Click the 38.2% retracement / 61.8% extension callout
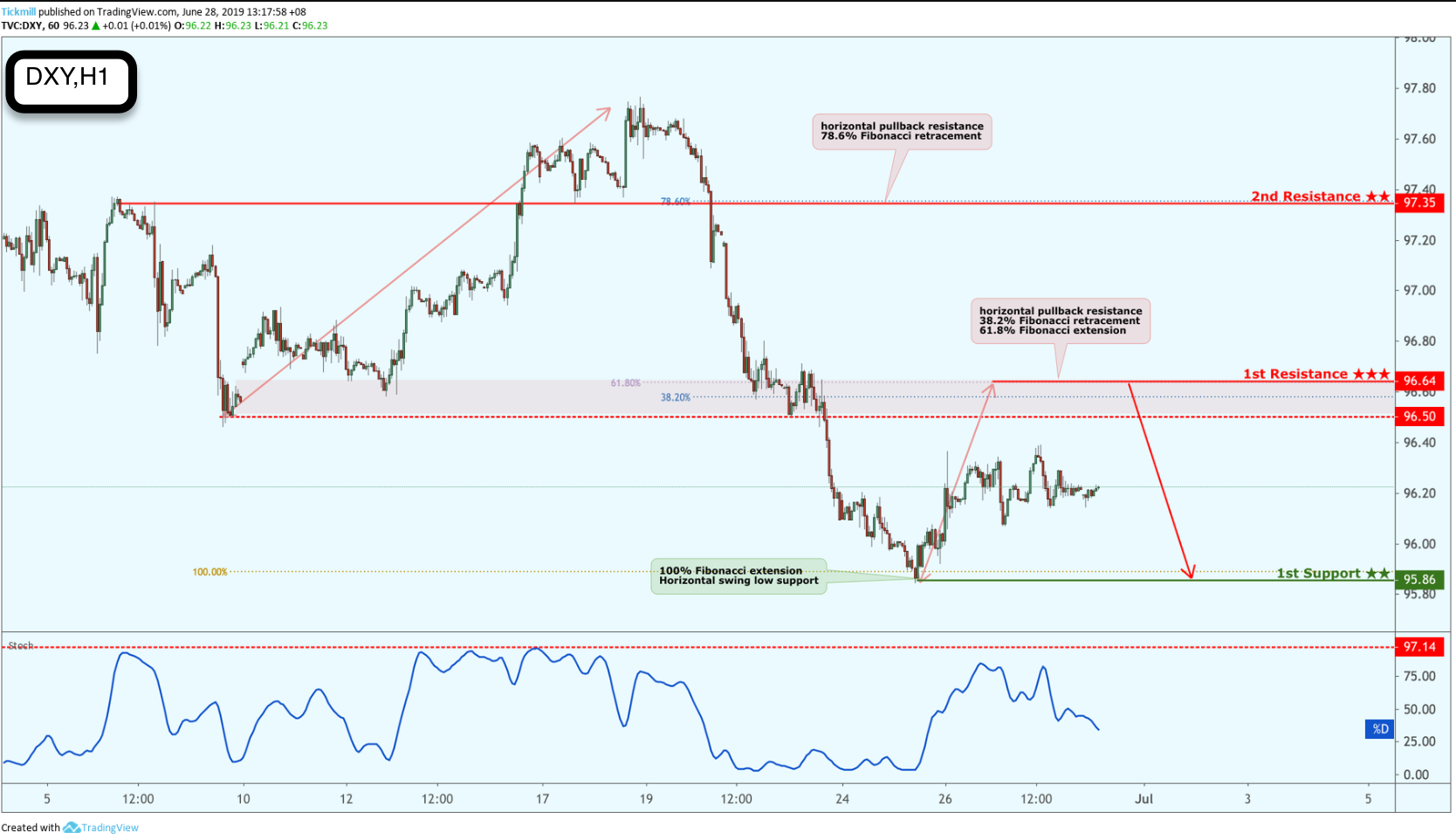 (x=1061, y=320)
